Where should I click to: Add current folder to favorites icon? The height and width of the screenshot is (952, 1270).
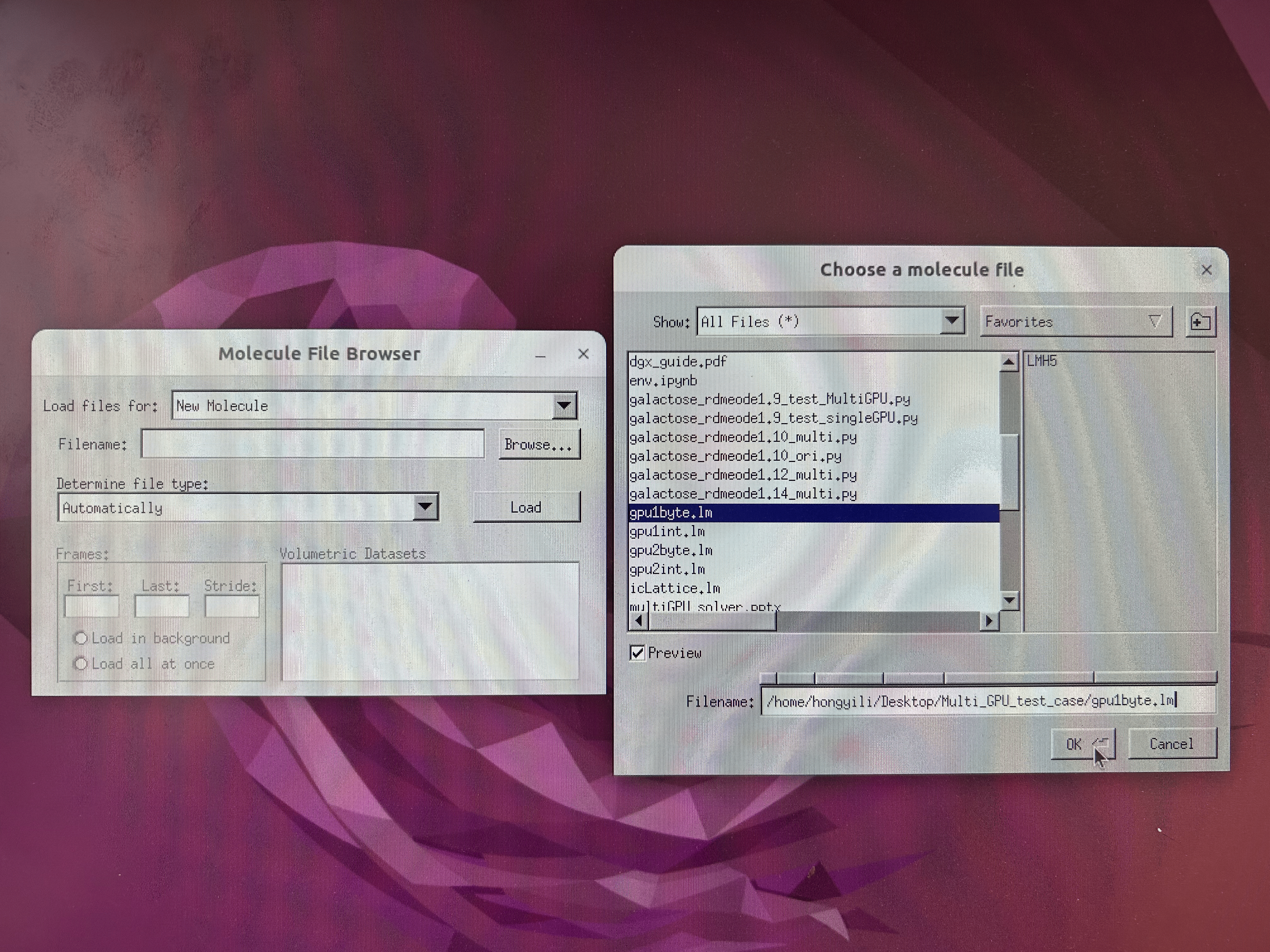[x=1200, y=322]
